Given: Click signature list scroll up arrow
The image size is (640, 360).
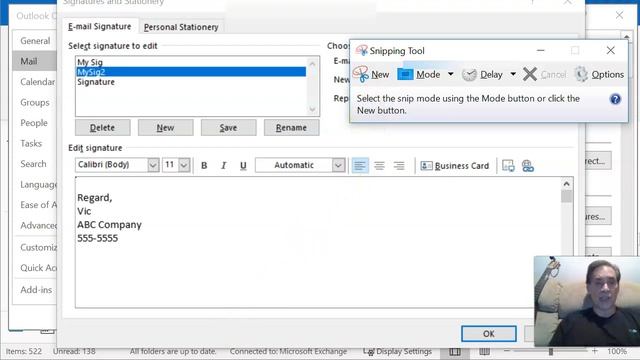Looking at the screenshot, I should pos(312,63).
